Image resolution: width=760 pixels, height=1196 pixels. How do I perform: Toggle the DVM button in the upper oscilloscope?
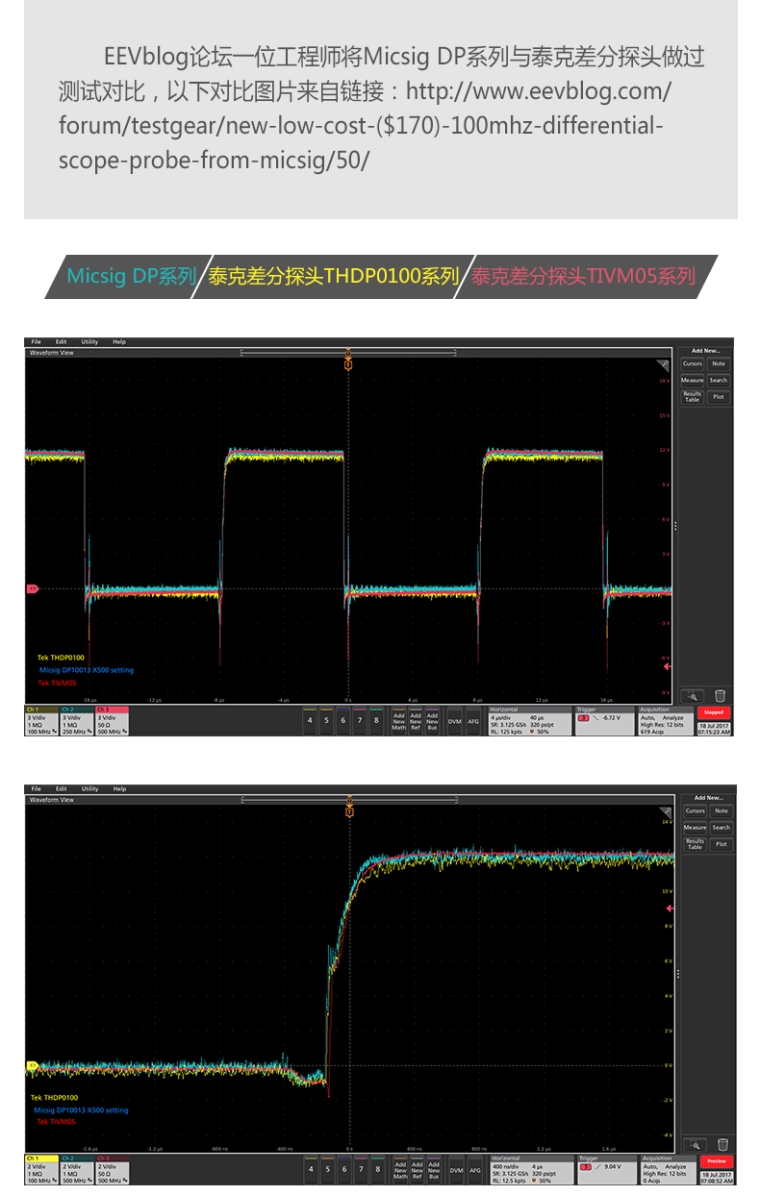tap(455, 720)
